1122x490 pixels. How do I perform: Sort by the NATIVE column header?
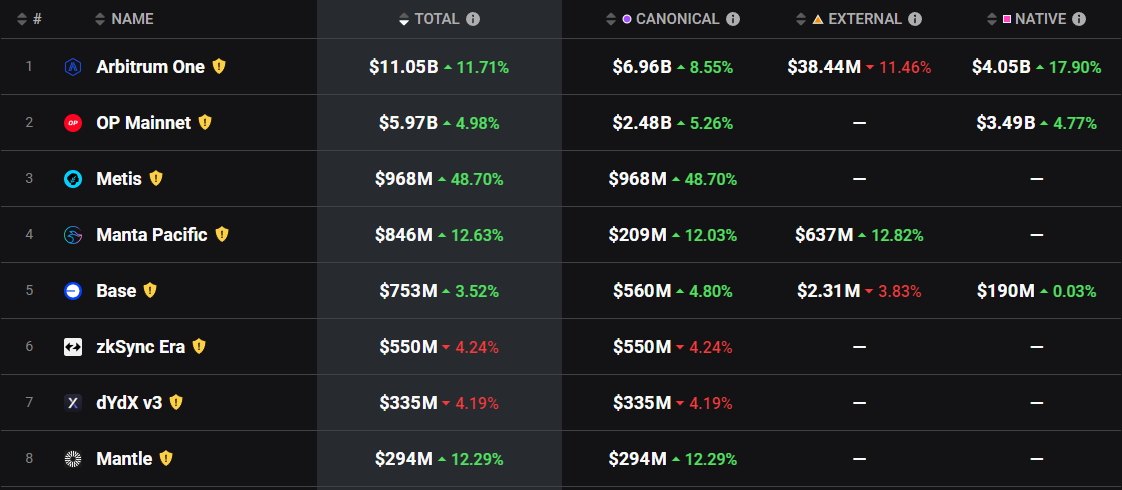(x=1040, y=19)
